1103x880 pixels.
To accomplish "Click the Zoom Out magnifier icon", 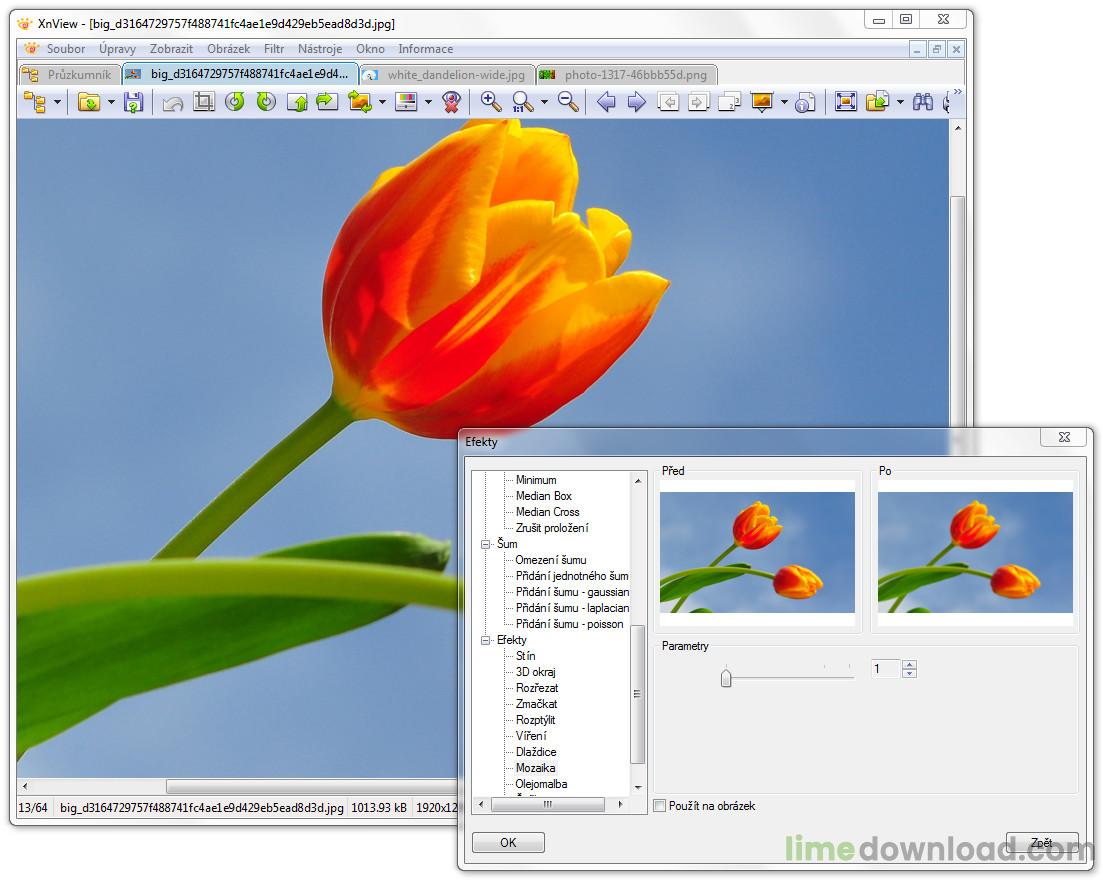I will pyautogui.click(x=568, y=101).
